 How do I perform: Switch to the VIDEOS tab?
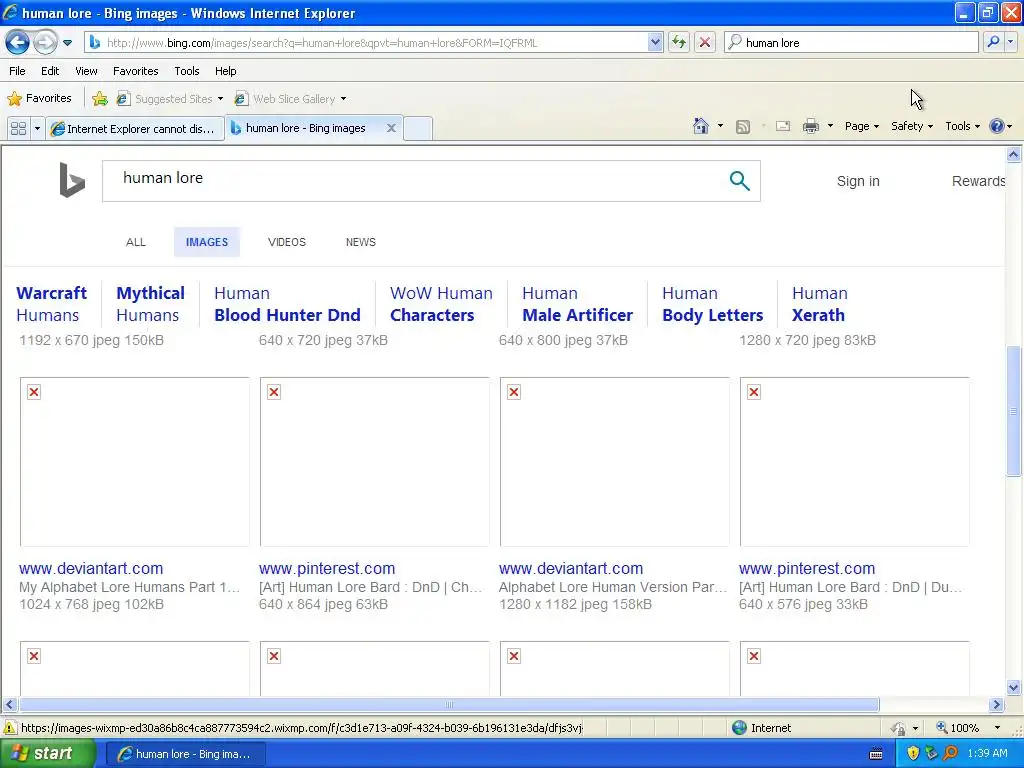[x=287, y=242]
